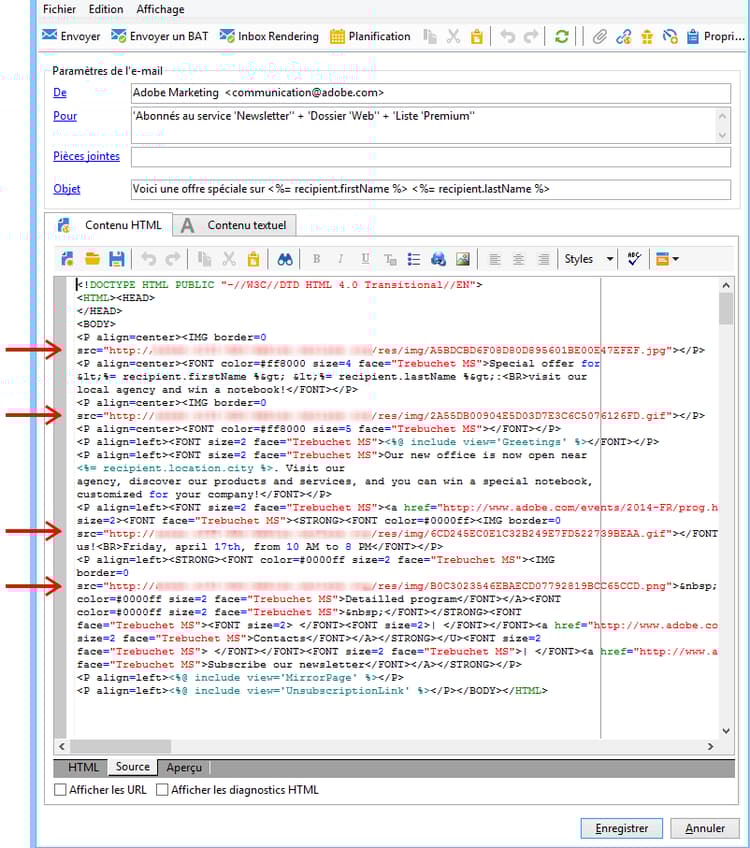The image size is (750, 848).
Task: Click the bulleted list icon
Action: pyautogui.click(x=414, y=259)
